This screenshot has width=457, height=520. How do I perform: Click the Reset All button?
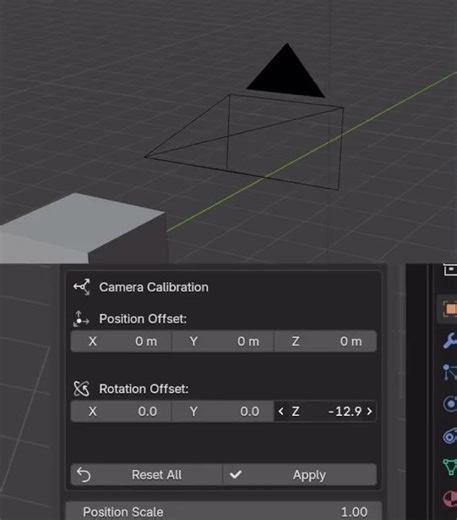coord(146,475)
